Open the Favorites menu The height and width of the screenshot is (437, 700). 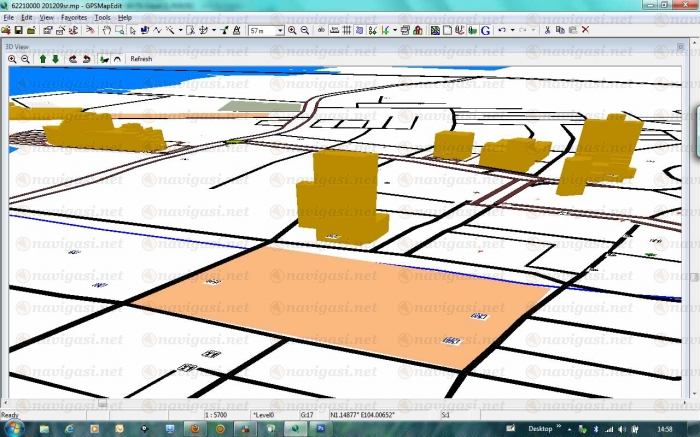coord(73,18)
